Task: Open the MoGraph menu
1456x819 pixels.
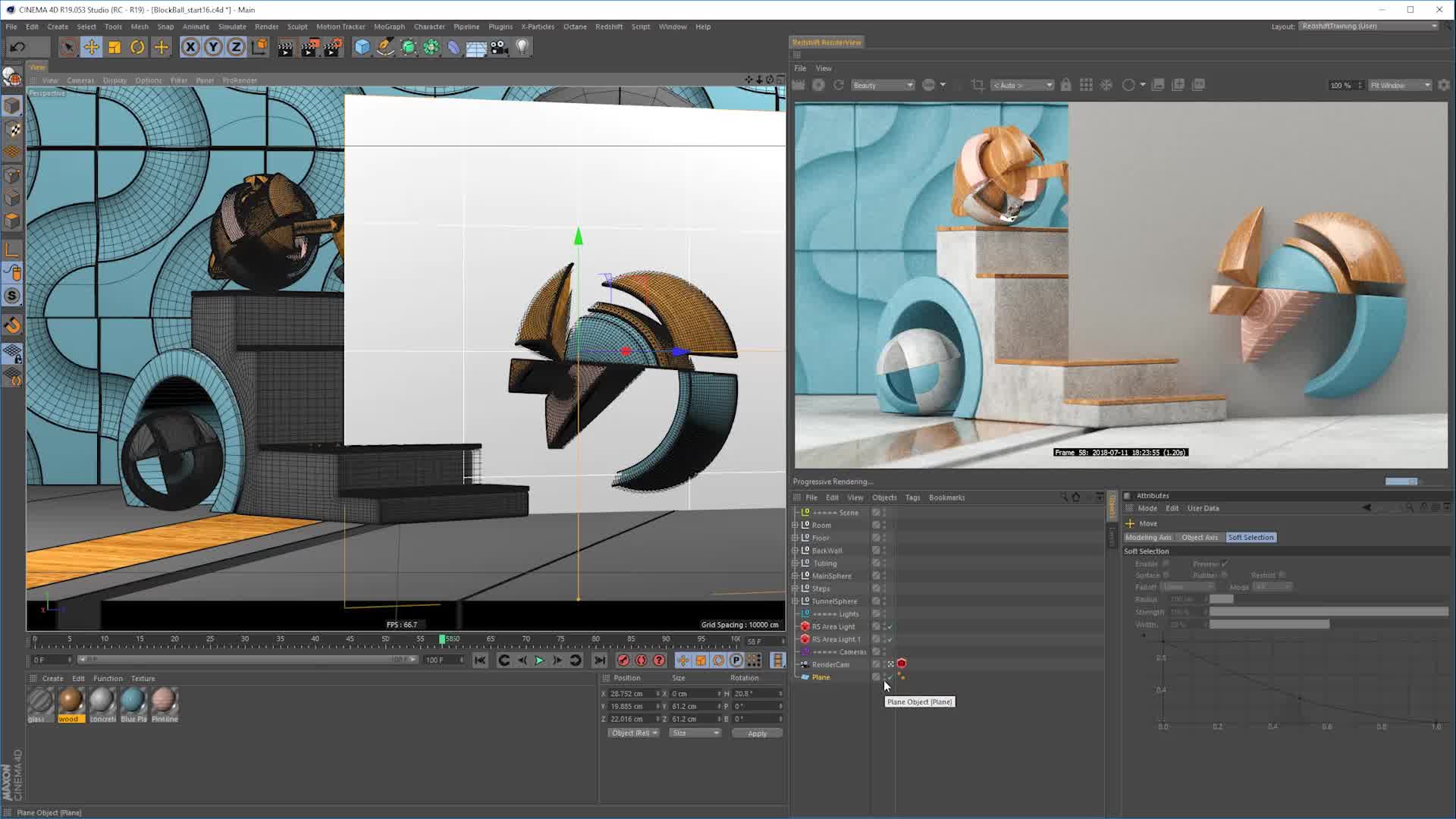Action: click(389, 26)
